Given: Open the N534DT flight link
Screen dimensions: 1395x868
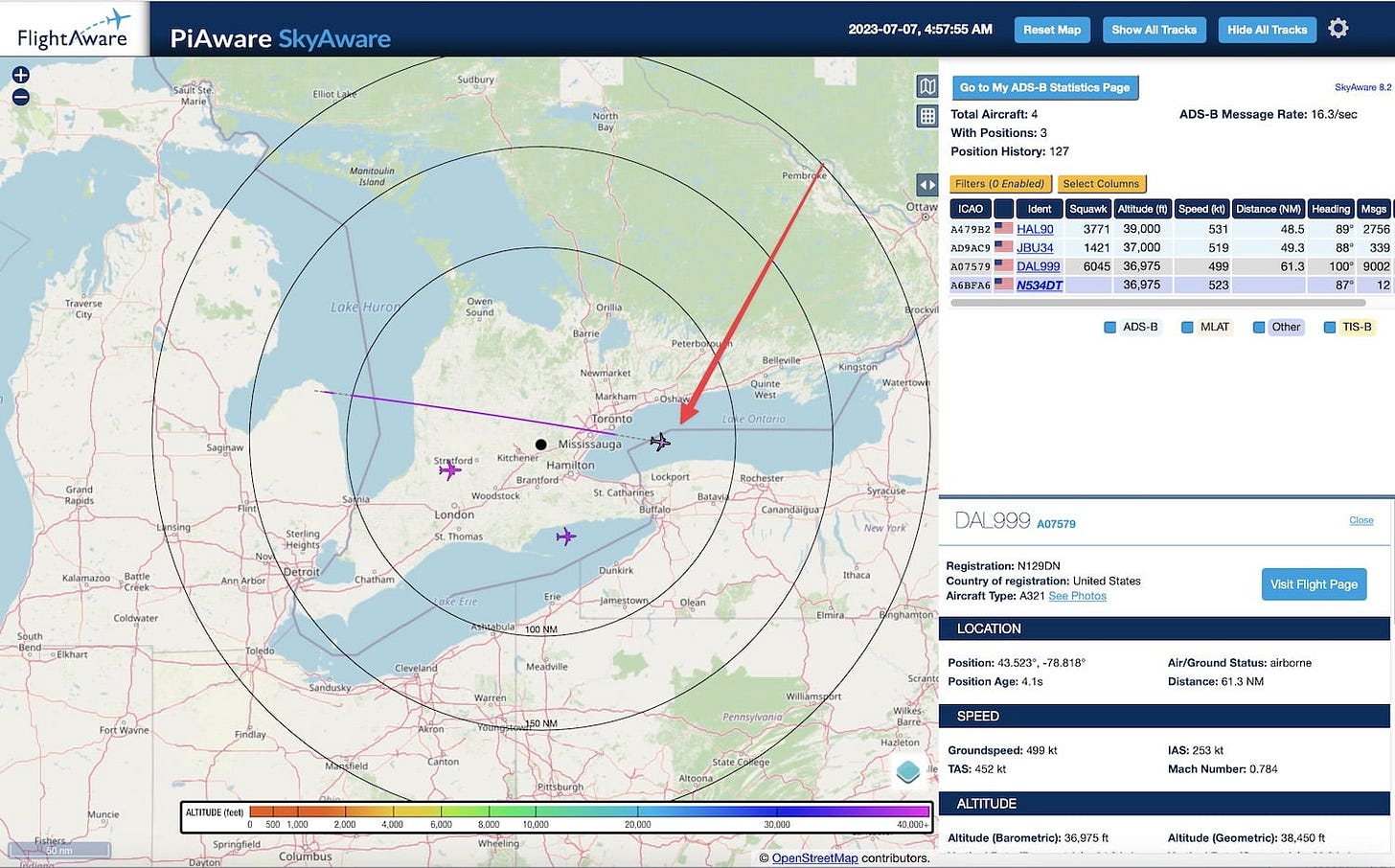Looking at the screenshot, I should pyautogui.click(x=1040, y=285).
